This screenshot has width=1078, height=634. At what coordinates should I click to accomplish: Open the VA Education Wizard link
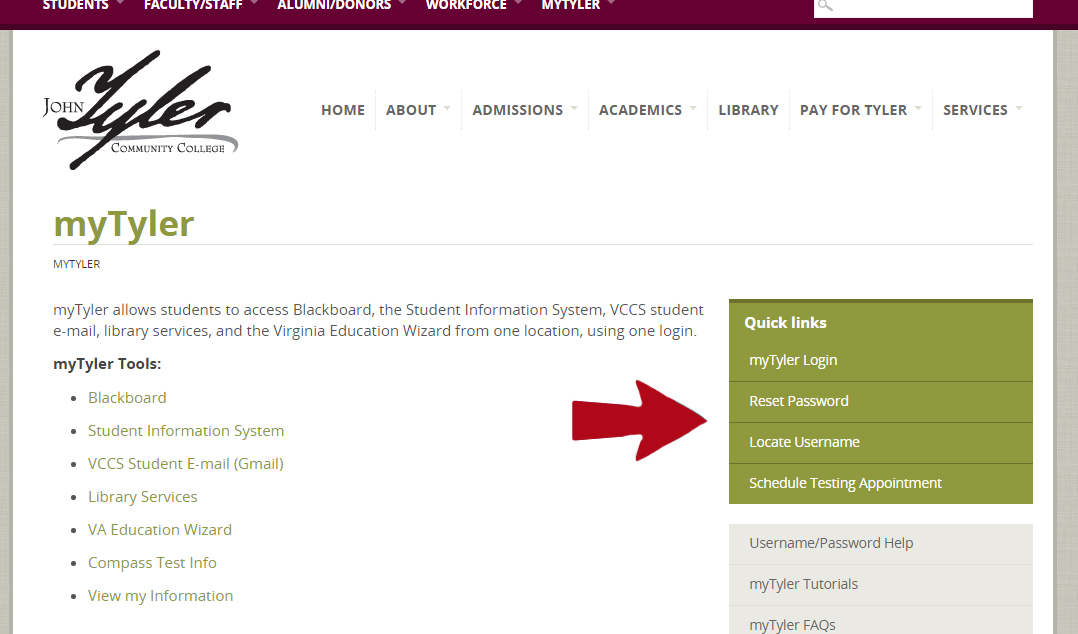160,529
